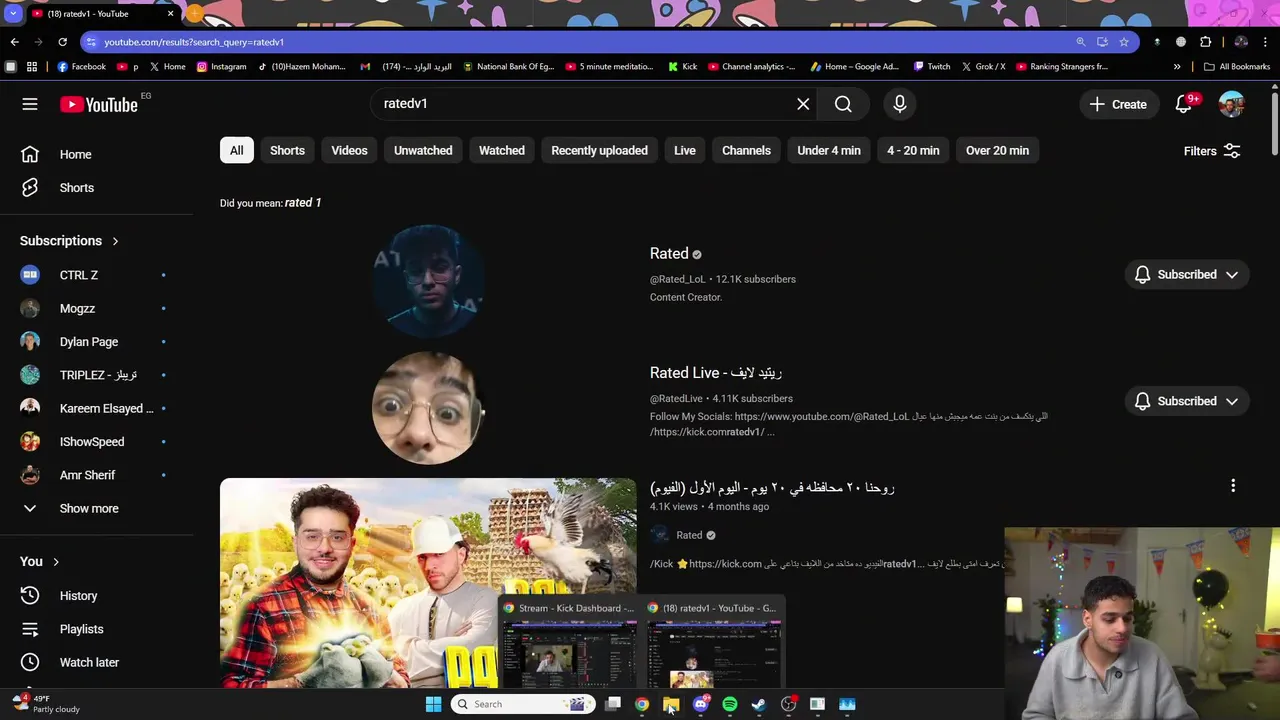Show hidden bookmarks with the double chevron
Image resolution: width=1280 pixels, height=720 pixels.
[x=1177, y=67]
